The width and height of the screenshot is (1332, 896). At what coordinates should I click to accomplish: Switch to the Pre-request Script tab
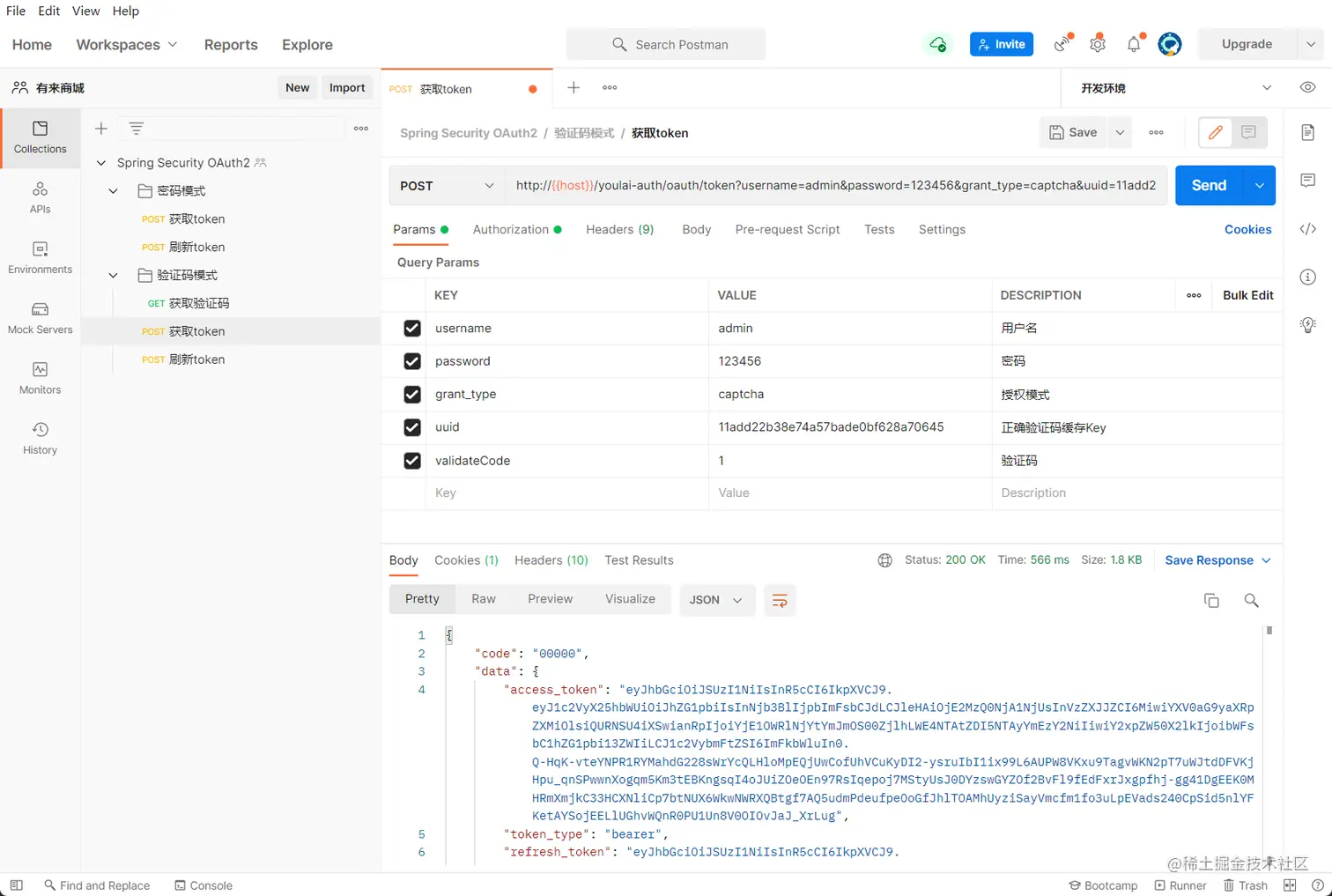coord(788,229)
